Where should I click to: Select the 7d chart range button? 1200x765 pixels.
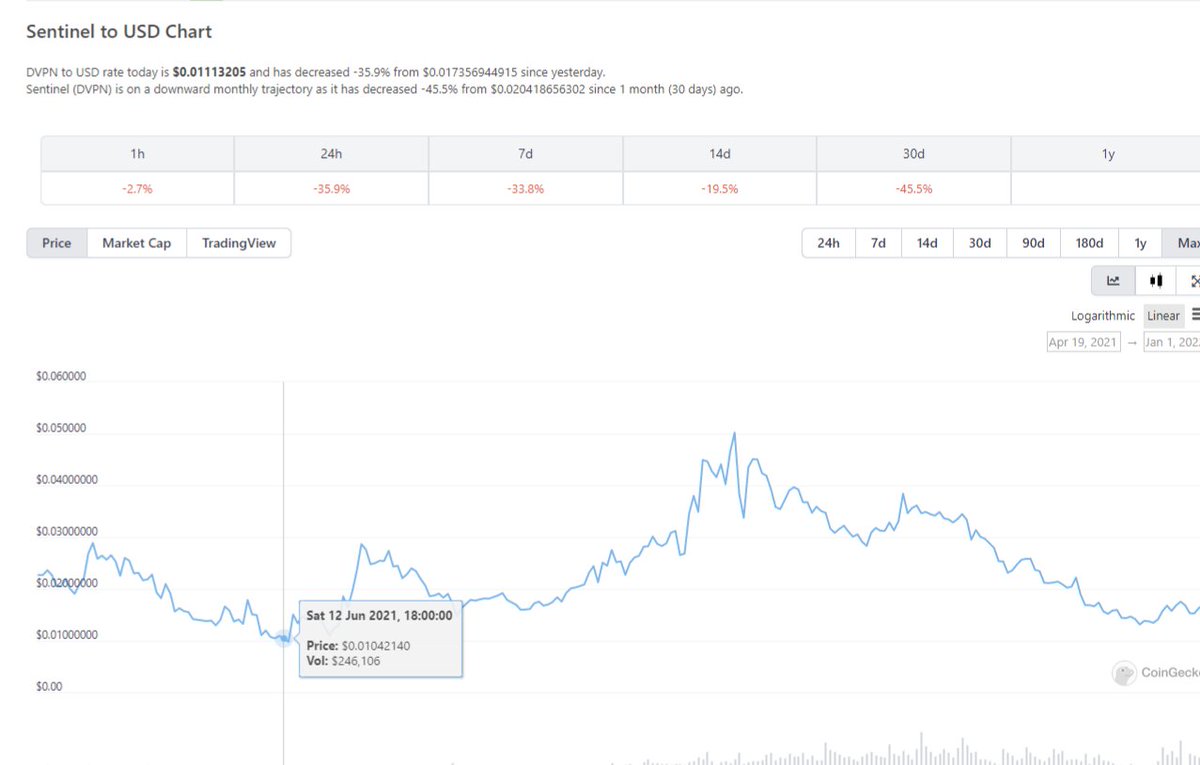point(878,243)
